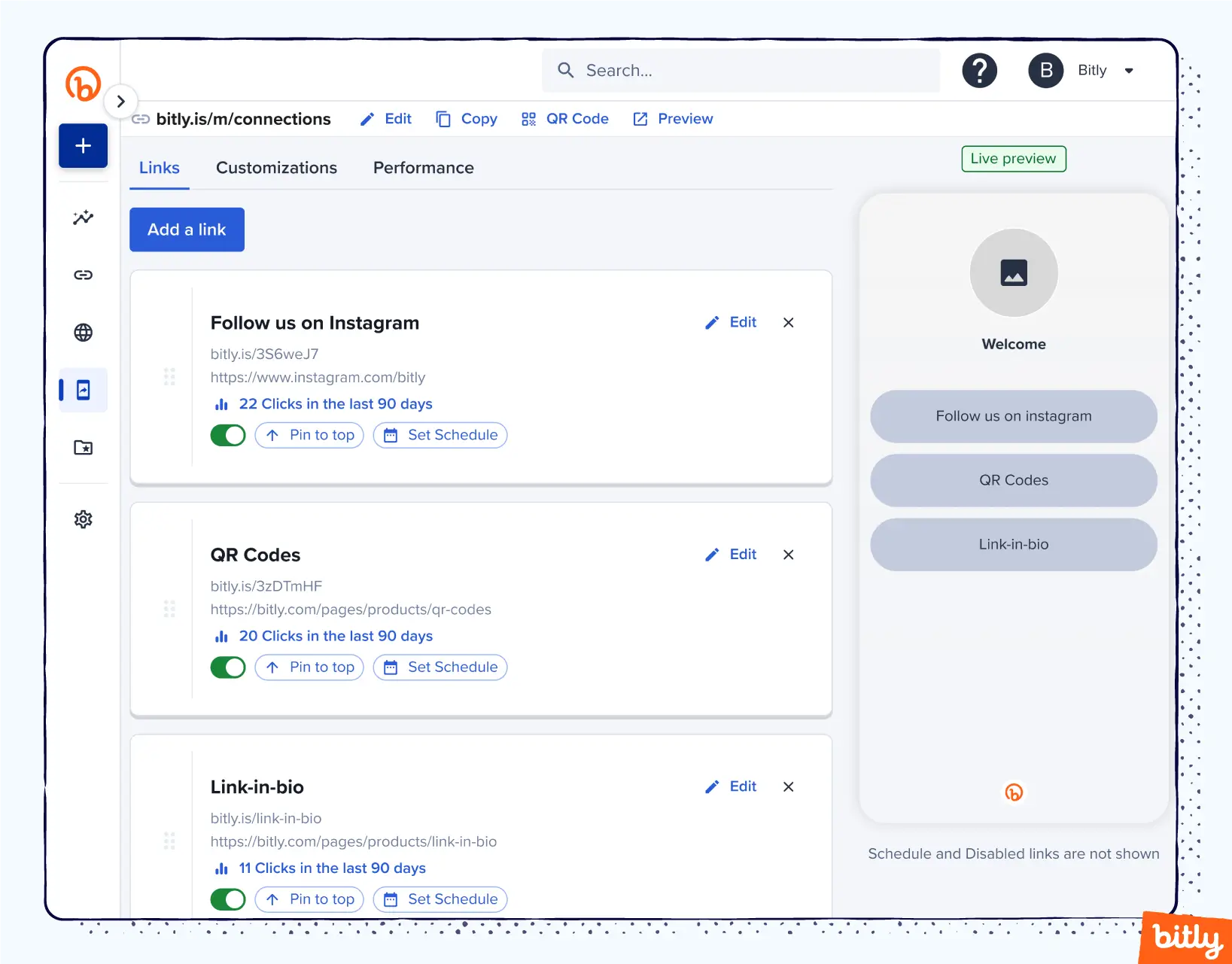Click the Add a link button
Image resolution: width=1232 pixels, height=964 pixels.
pyautogui.click(x=187, y=230)
